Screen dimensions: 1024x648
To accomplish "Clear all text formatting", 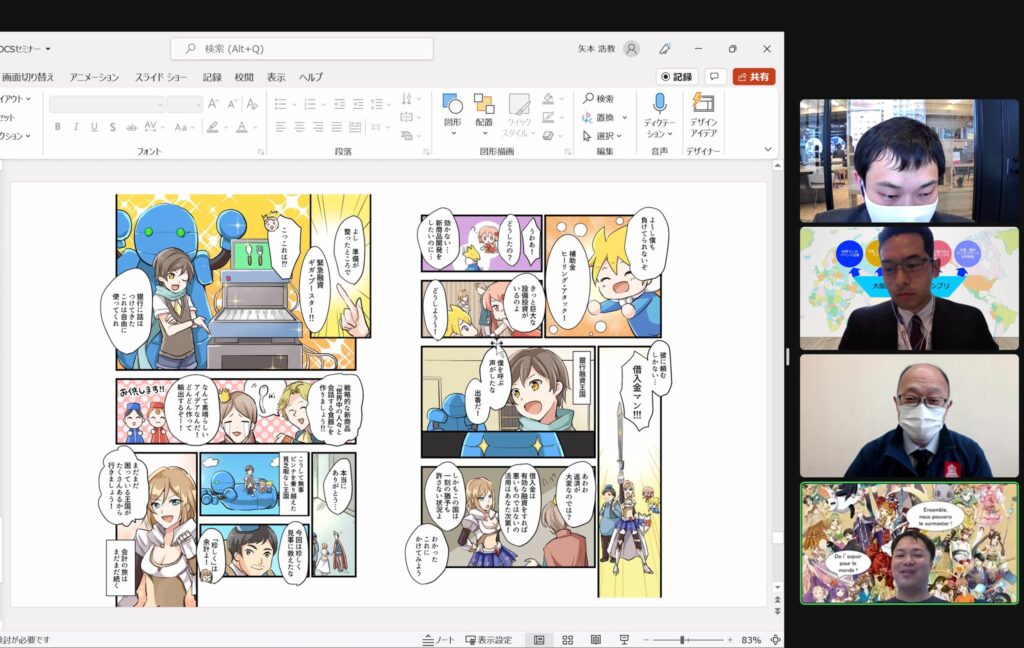I will tap(252, 104).
